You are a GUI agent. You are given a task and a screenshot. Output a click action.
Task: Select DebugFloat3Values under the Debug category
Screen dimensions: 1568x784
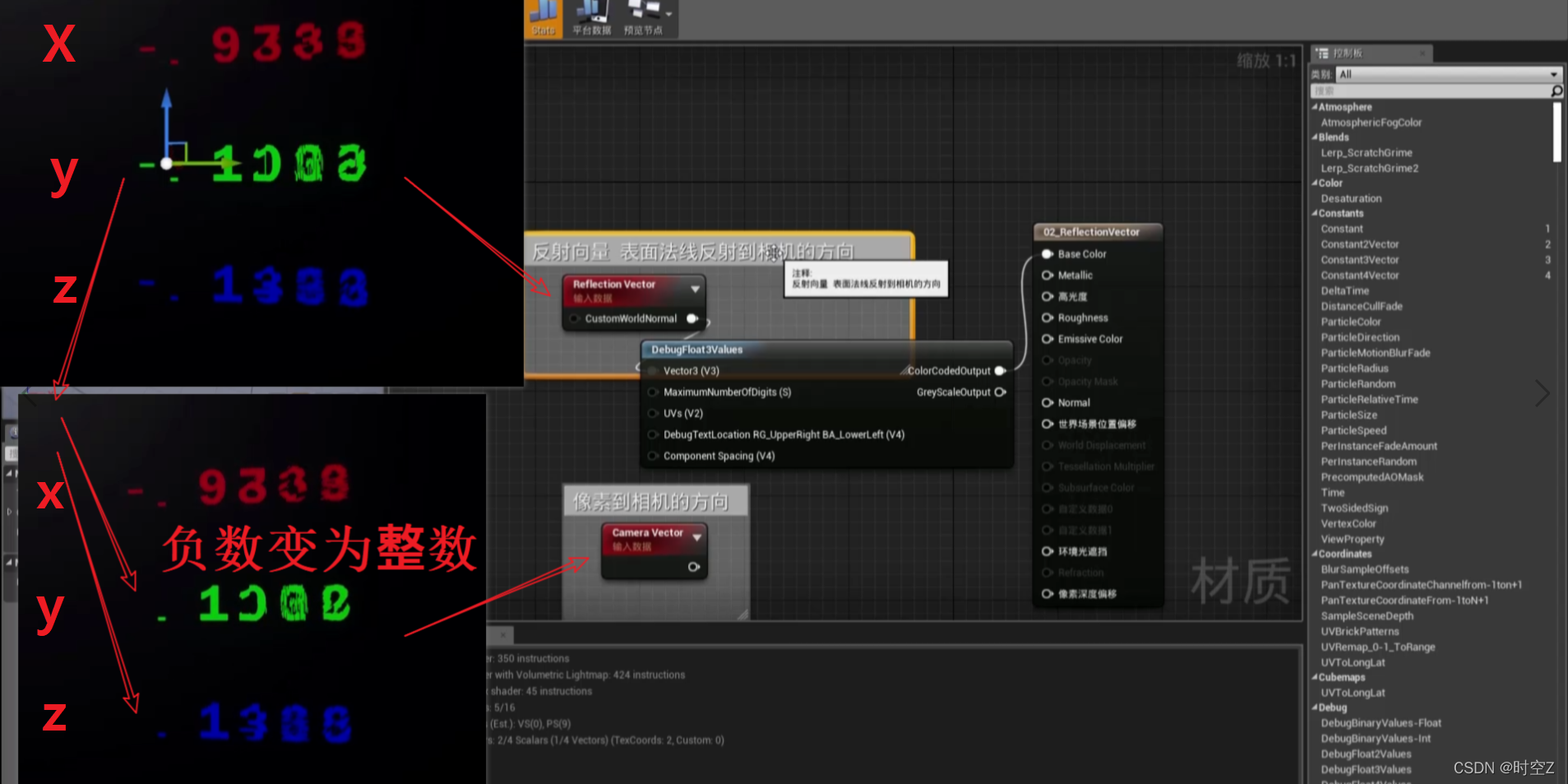tap(1367, 769)
